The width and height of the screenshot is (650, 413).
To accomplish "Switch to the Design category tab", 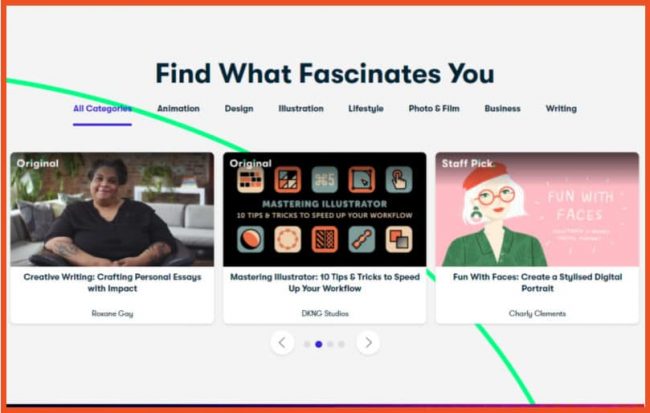I will (239, 109).
